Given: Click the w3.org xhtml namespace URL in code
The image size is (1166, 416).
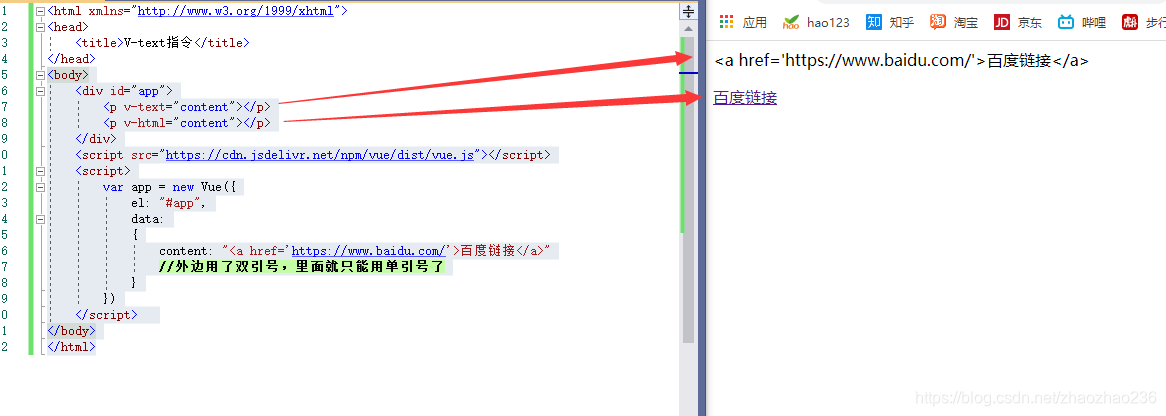Looking at the screenshot, I should click(x=237, y=11).
